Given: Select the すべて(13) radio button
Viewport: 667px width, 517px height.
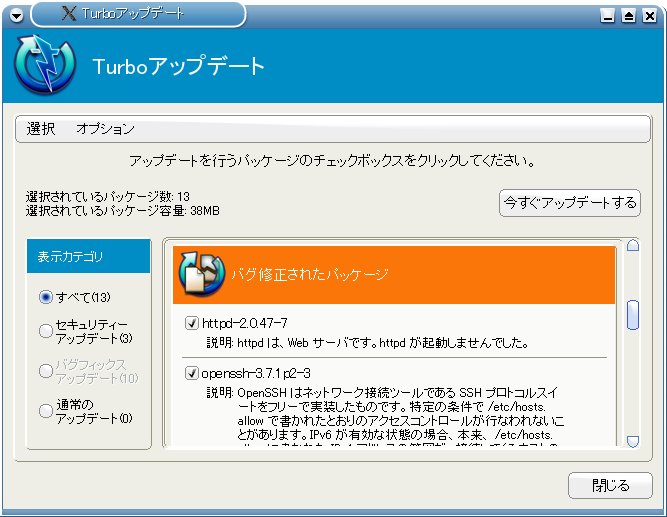Looking at the screenshot, I should pos(46,297).
